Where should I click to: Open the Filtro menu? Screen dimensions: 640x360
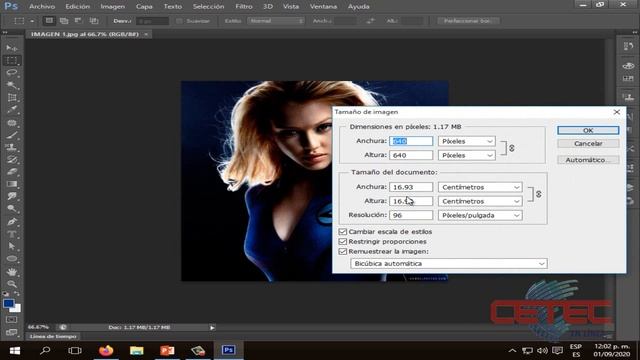coord(244,7)
